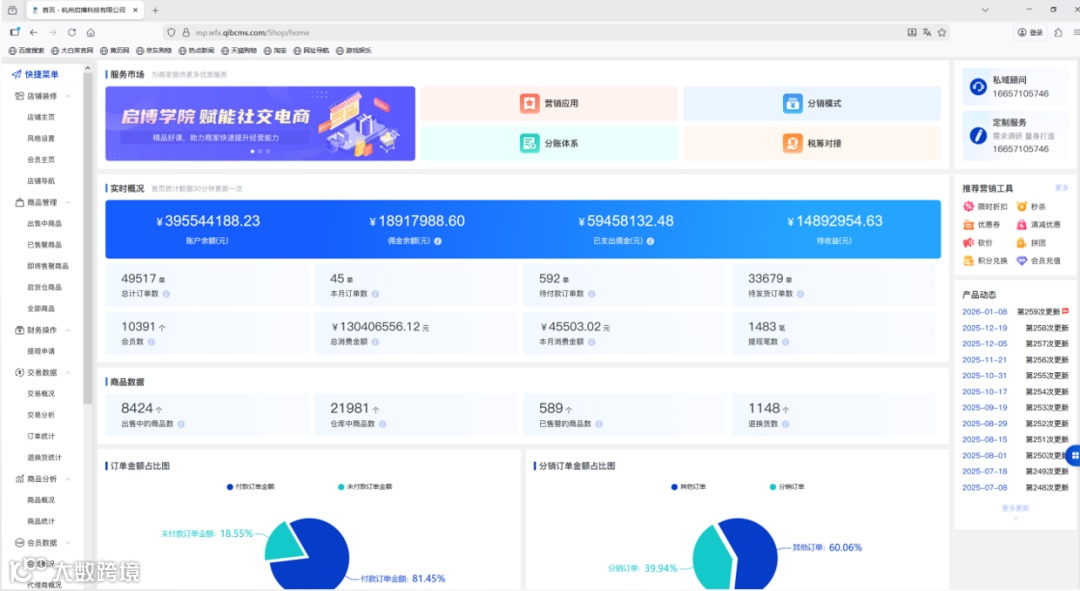Click the blue floating grid button
This screenshot has height=591, width=1080.
1074,455
